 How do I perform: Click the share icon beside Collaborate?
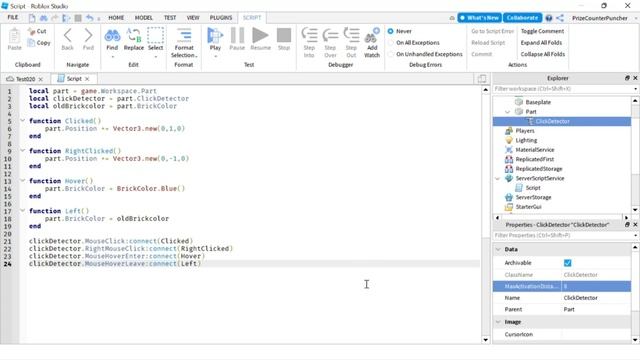(560, 18)
